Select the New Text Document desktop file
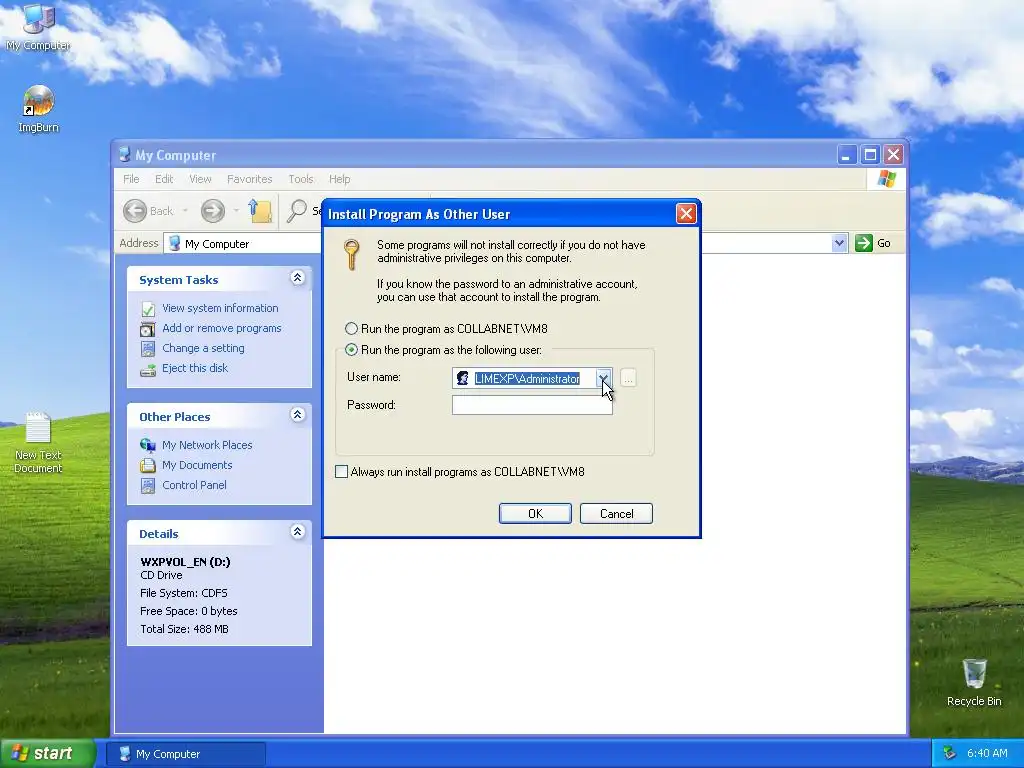This screenshot has height=768, width=1024. pyautogui.click(x=38, y=443)
